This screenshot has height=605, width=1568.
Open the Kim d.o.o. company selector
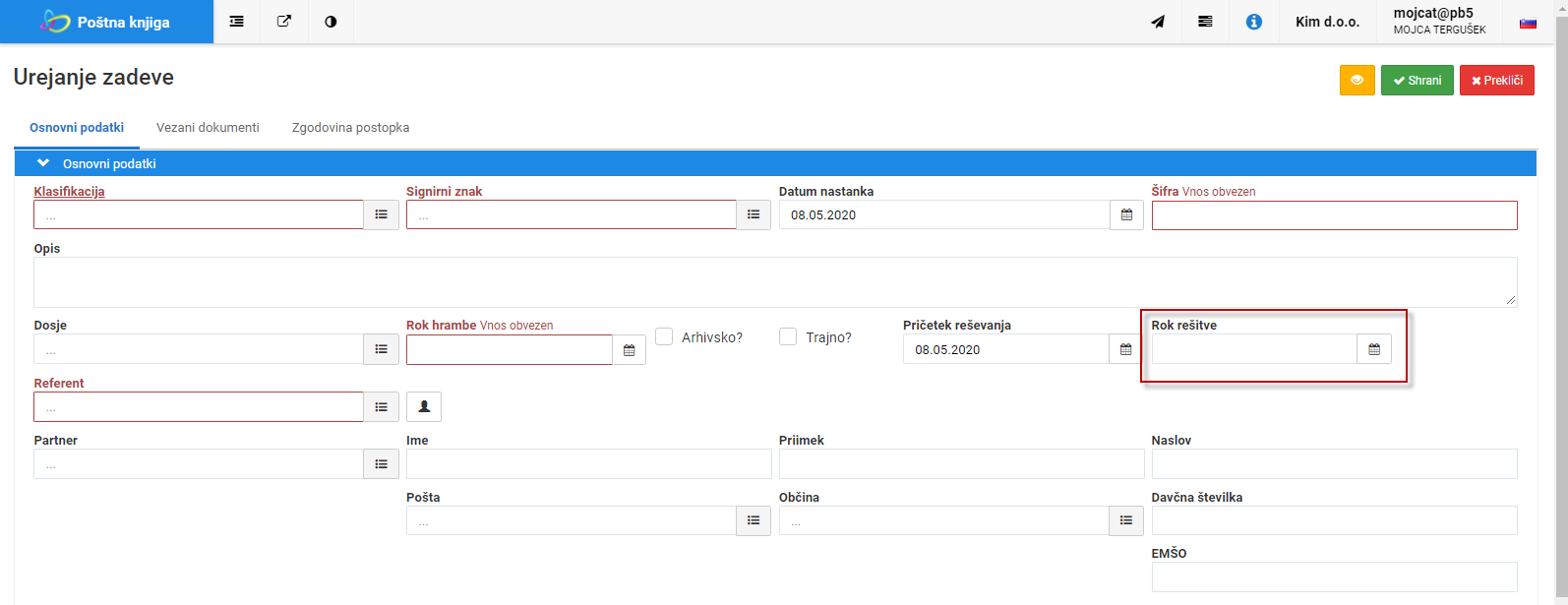pos(1327,22)
